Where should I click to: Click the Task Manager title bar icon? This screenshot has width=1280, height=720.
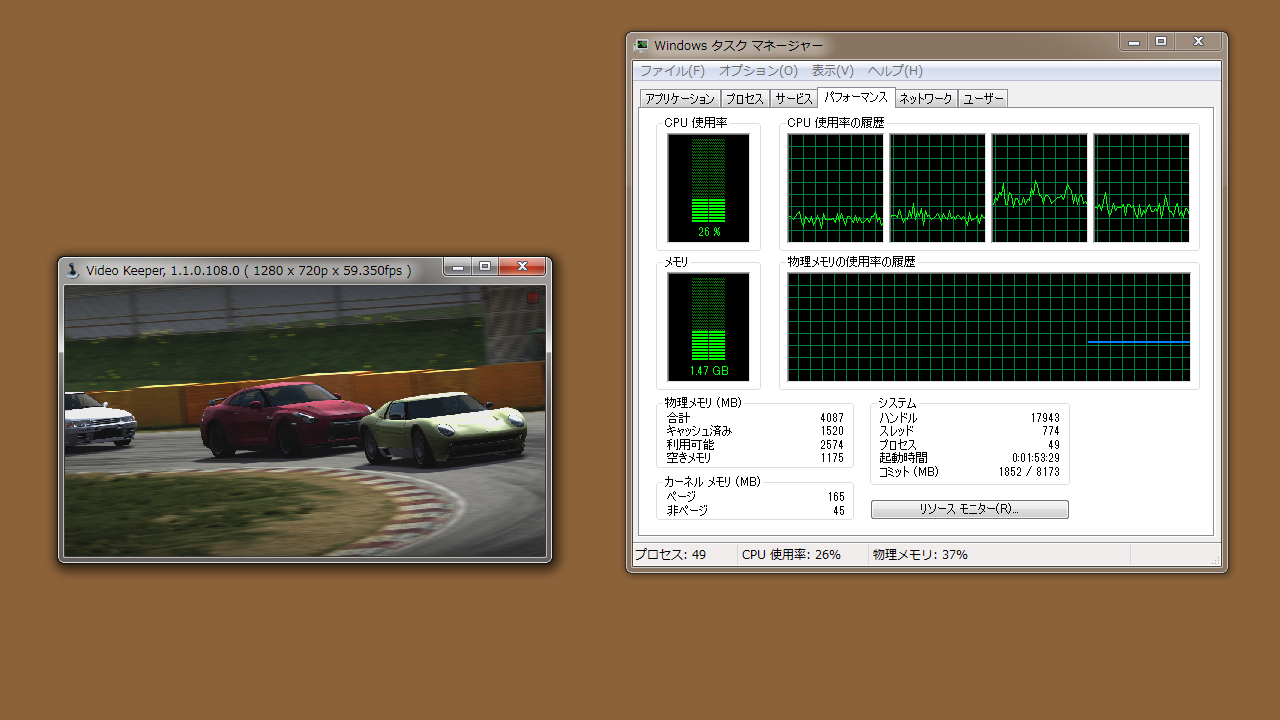coord(642,45)
